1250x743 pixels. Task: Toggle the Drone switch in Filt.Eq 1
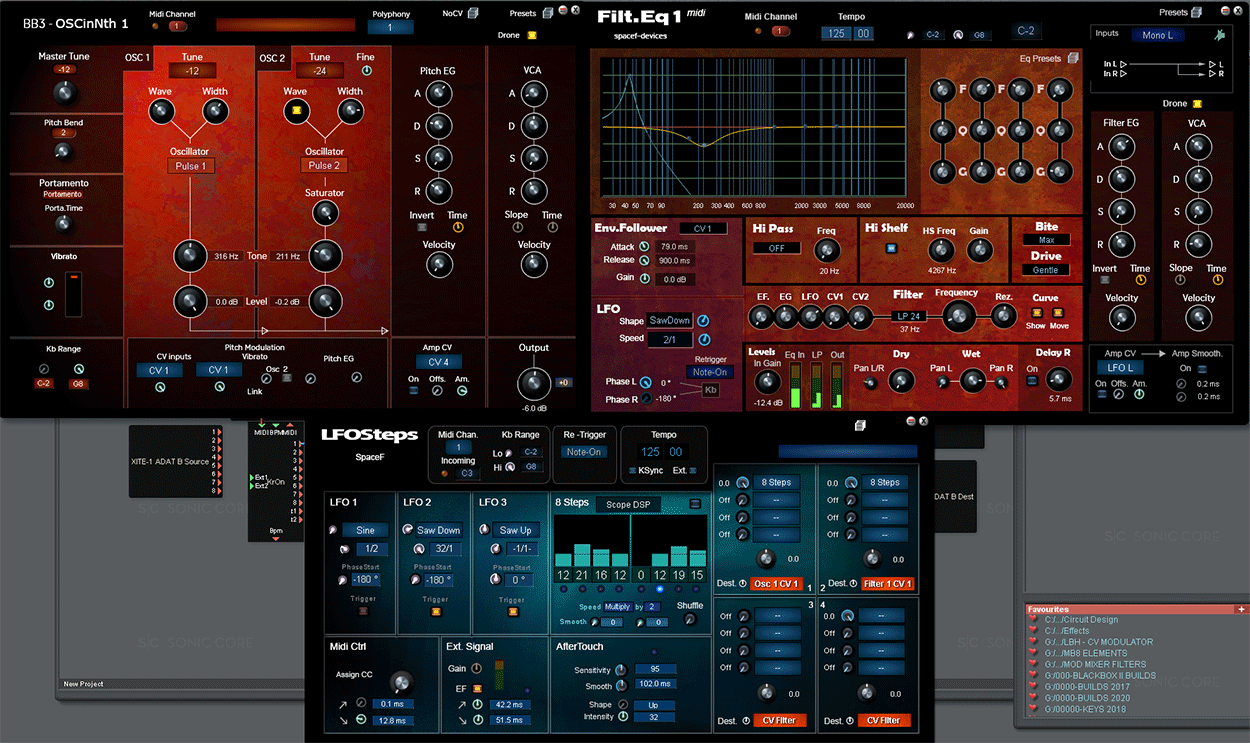(1197, 103)
